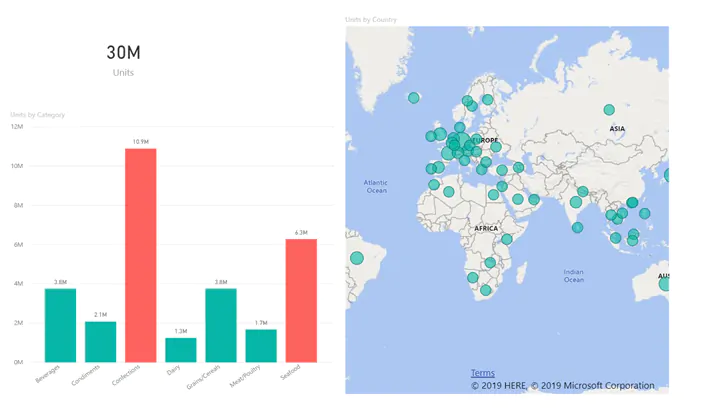This screenshot has width=720, height=410.
Task: Click the Meat/Poultry axis label
Action: (x=245, y=376)
